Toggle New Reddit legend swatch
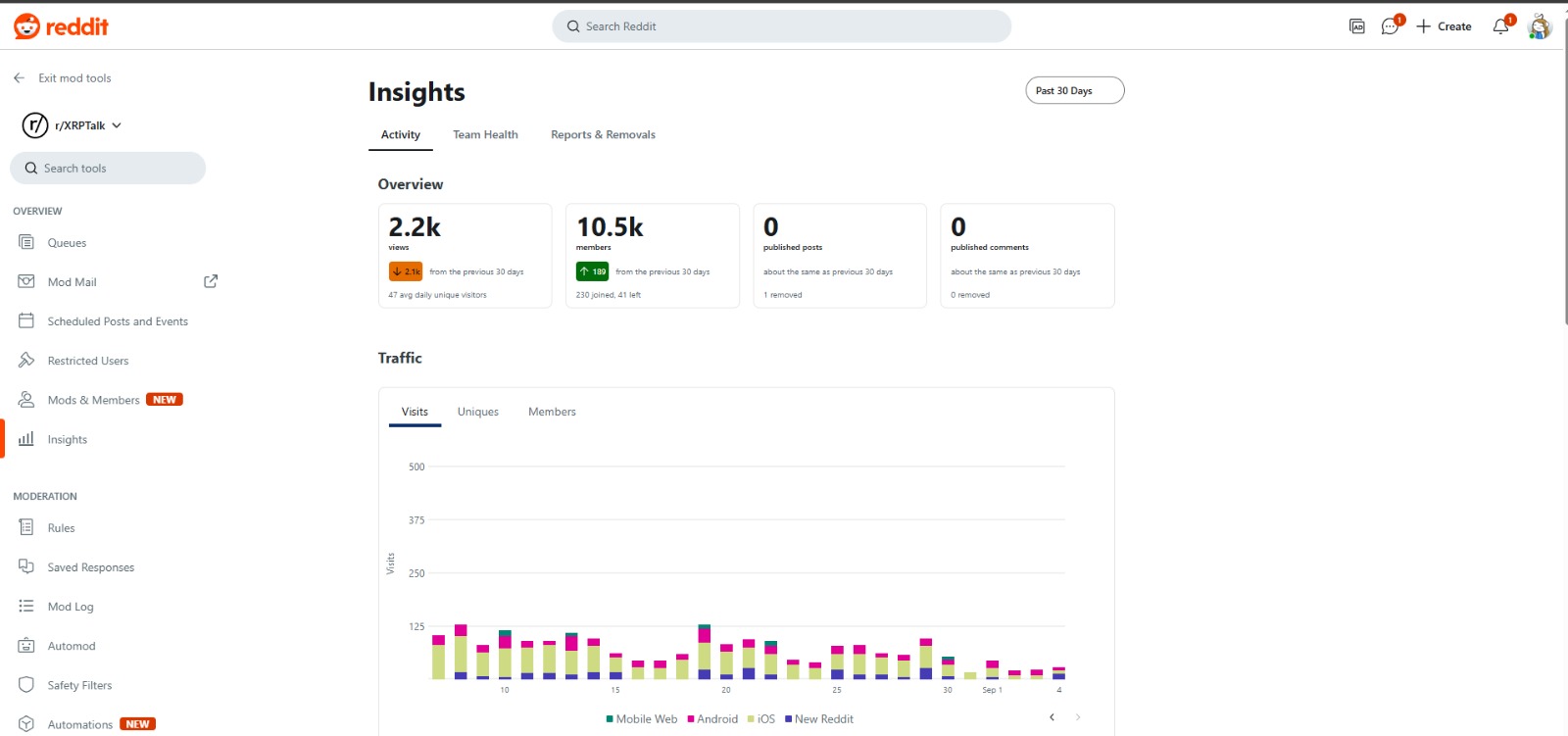 pyautogui.click(x=788, y=719)
